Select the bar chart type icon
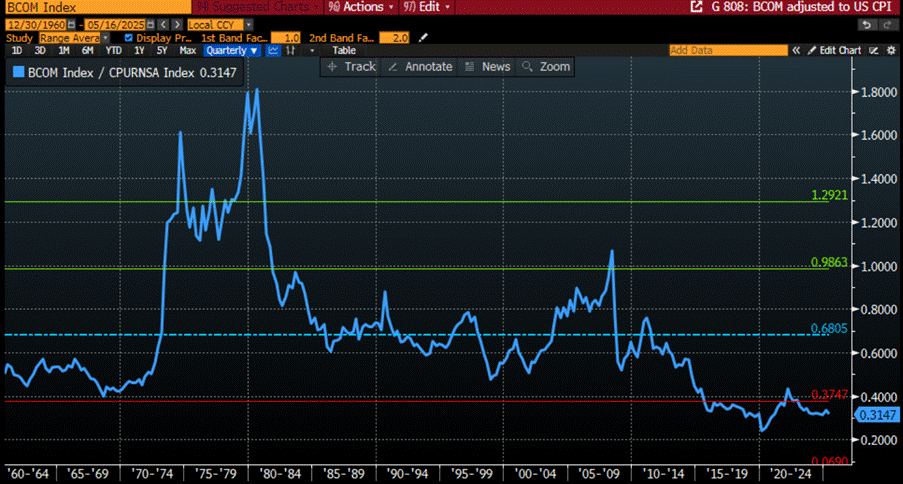Image resolution: width=903 pixels, height=484 pixels. coord(290,50)
